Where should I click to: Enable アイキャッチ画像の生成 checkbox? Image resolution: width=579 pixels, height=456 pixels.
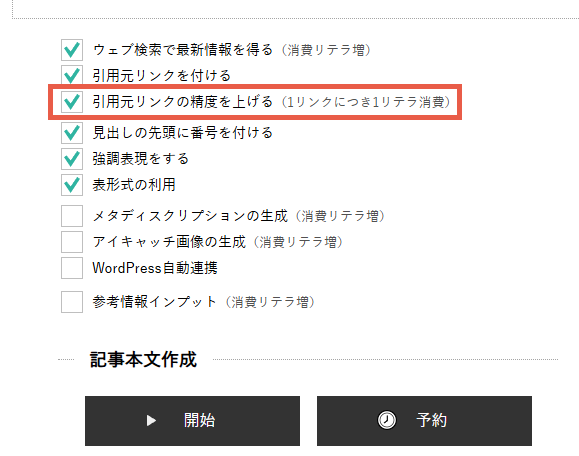click(x=72, y=242)
